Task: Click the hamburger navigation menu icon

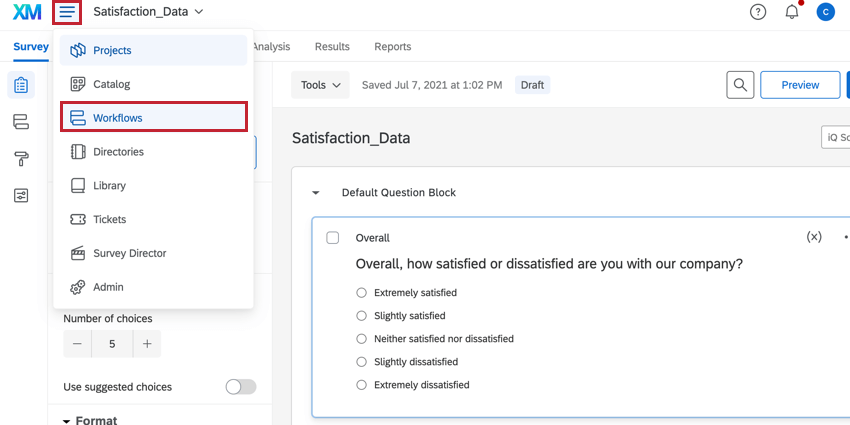Action: pyautogui.click(x=68, y=12)
